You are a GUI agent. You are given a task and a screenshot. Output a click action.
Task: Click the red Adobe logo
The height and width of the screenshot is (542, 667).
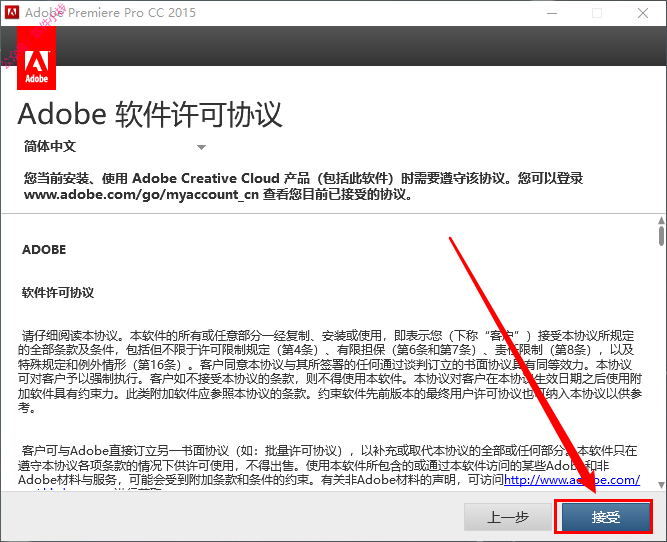pyautogui.click(x=37, y=58)
